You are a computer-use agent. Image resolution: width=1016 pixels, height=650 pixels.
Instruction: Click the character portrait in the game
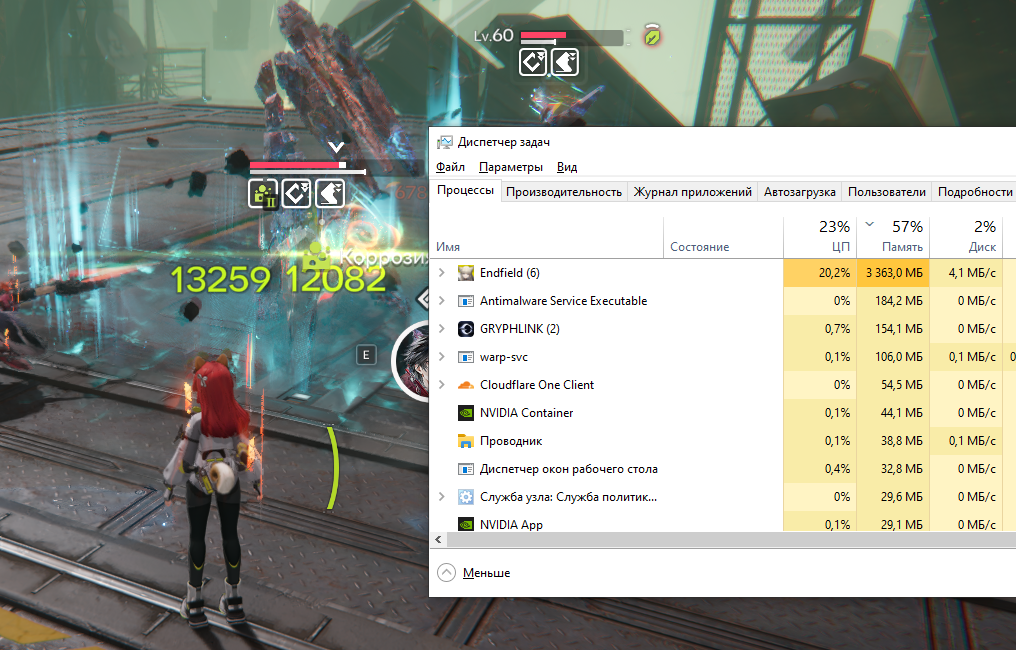411,360
